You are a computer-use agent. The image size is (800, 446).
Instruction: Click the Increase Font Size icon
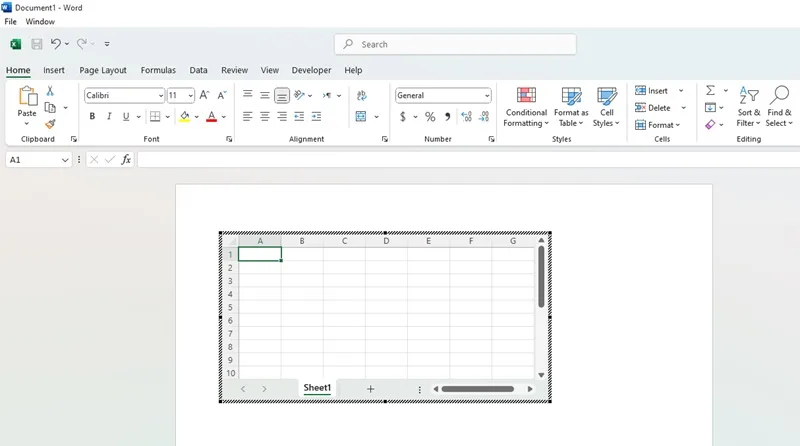205,95
